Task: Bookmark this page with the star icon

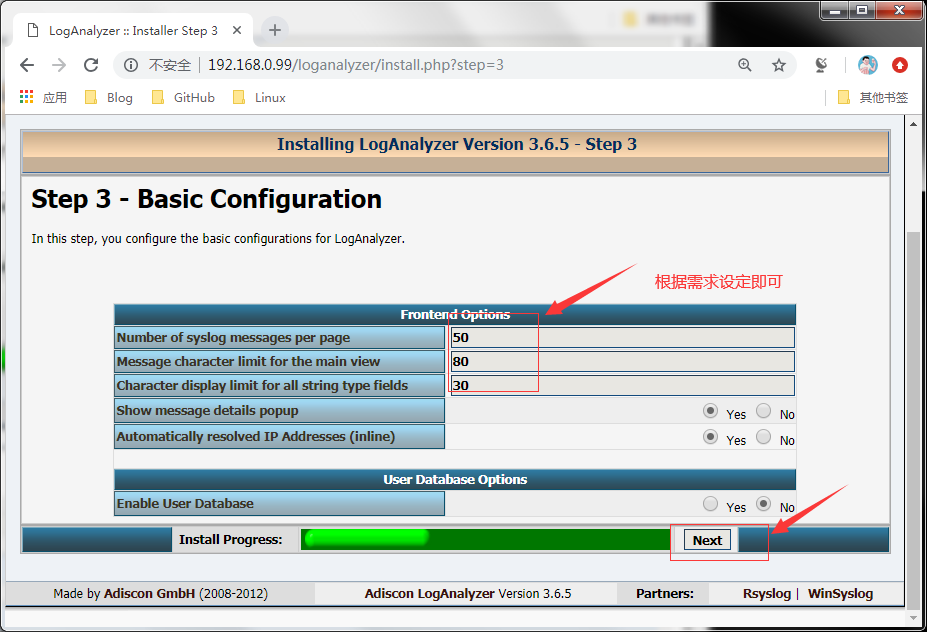Action: (779, 65)
